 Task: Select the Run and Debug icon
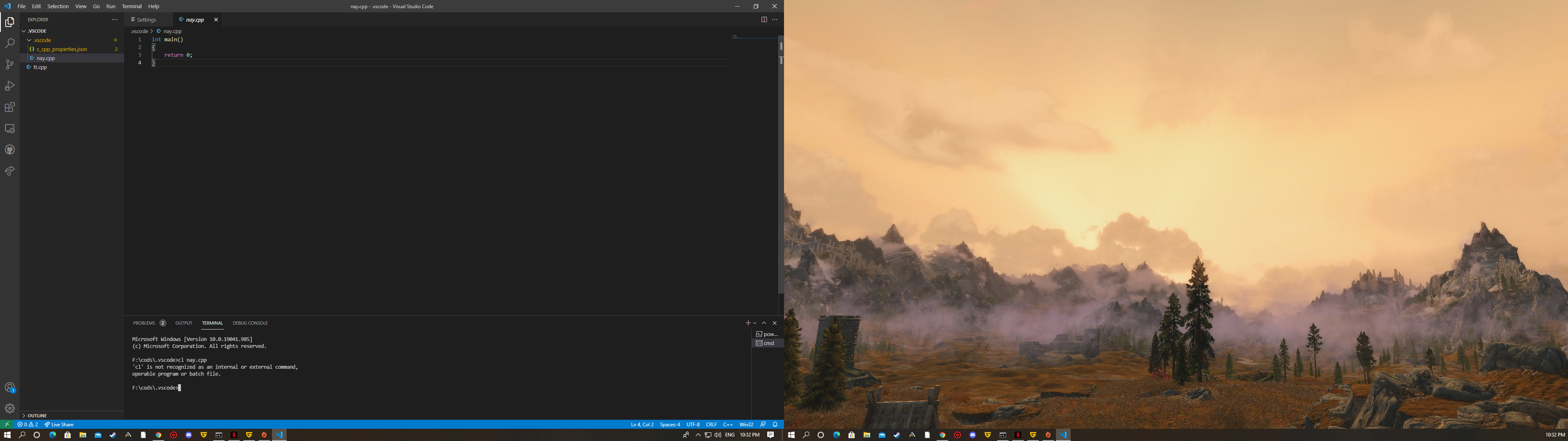pyautogui.click(x=9, y=85)
